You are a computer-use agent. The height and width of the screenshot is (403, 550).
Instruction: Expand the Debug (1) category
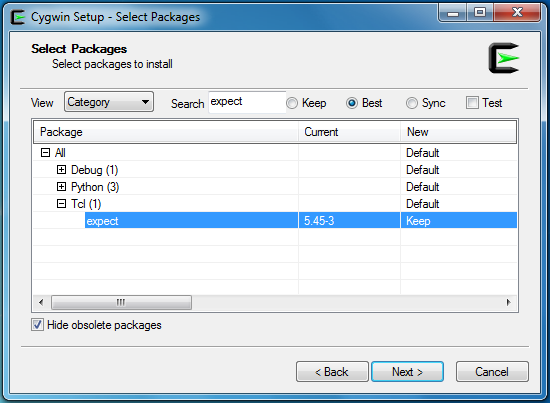[61, 170]
